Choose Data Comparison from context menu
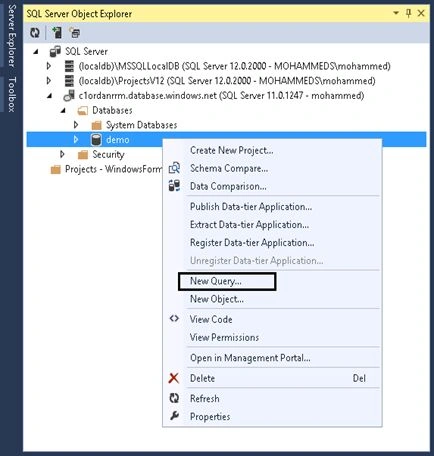The width and height of the screenshot is (434, 456). click(x=228, y=186)
